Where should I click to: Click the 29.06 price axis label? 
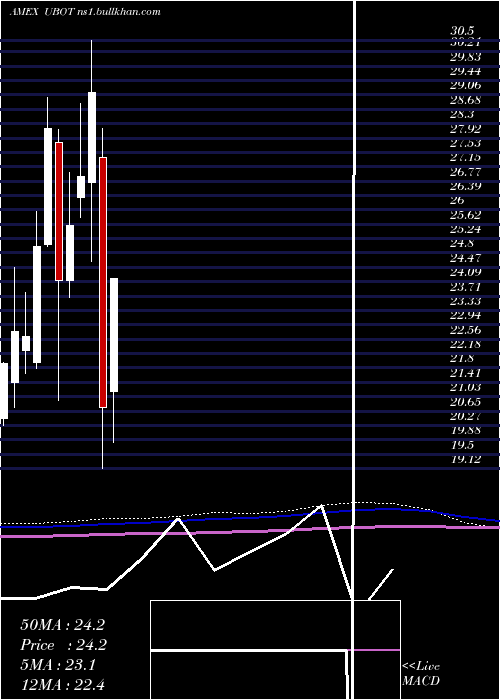[466, 86]
